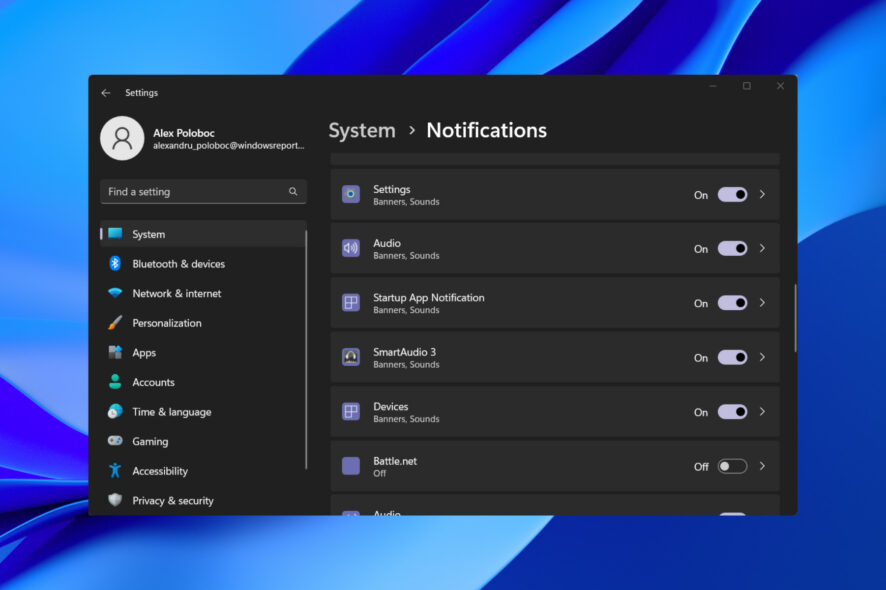
Task: Click the search magnifier icon
Action: [293, 191]
